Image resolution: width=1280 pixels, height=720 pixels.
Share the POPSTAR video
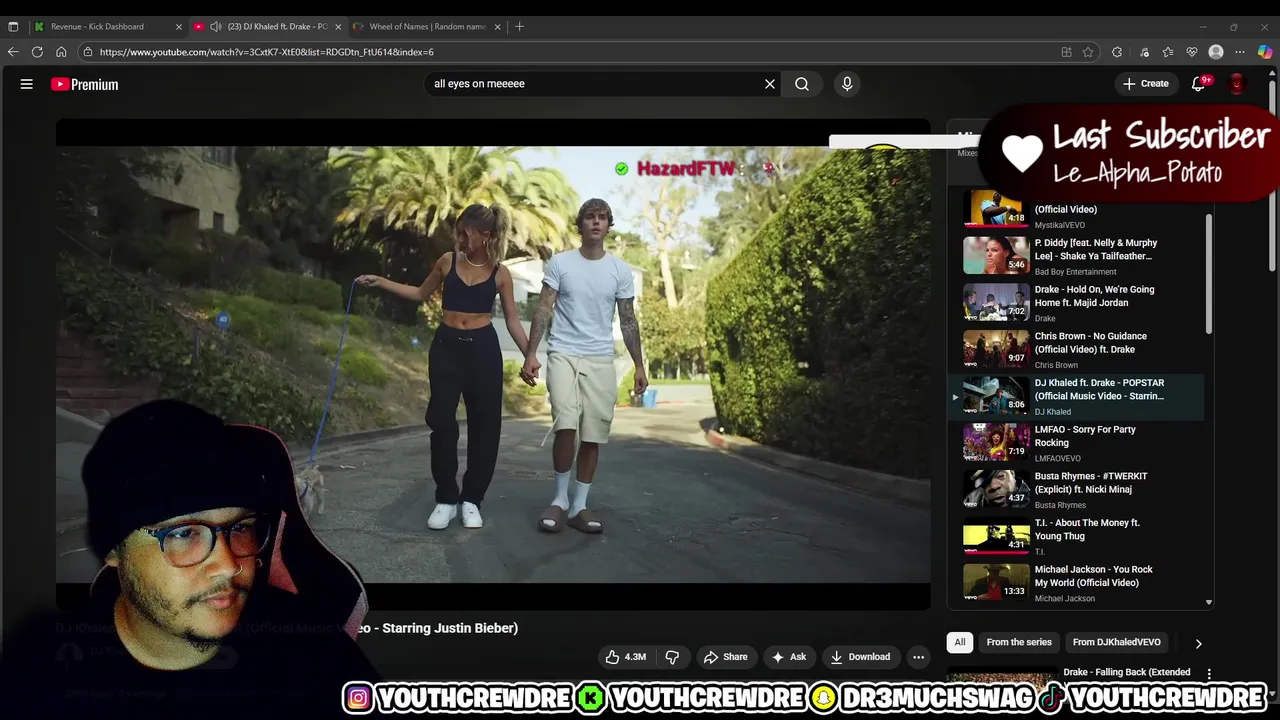[726, 657]
